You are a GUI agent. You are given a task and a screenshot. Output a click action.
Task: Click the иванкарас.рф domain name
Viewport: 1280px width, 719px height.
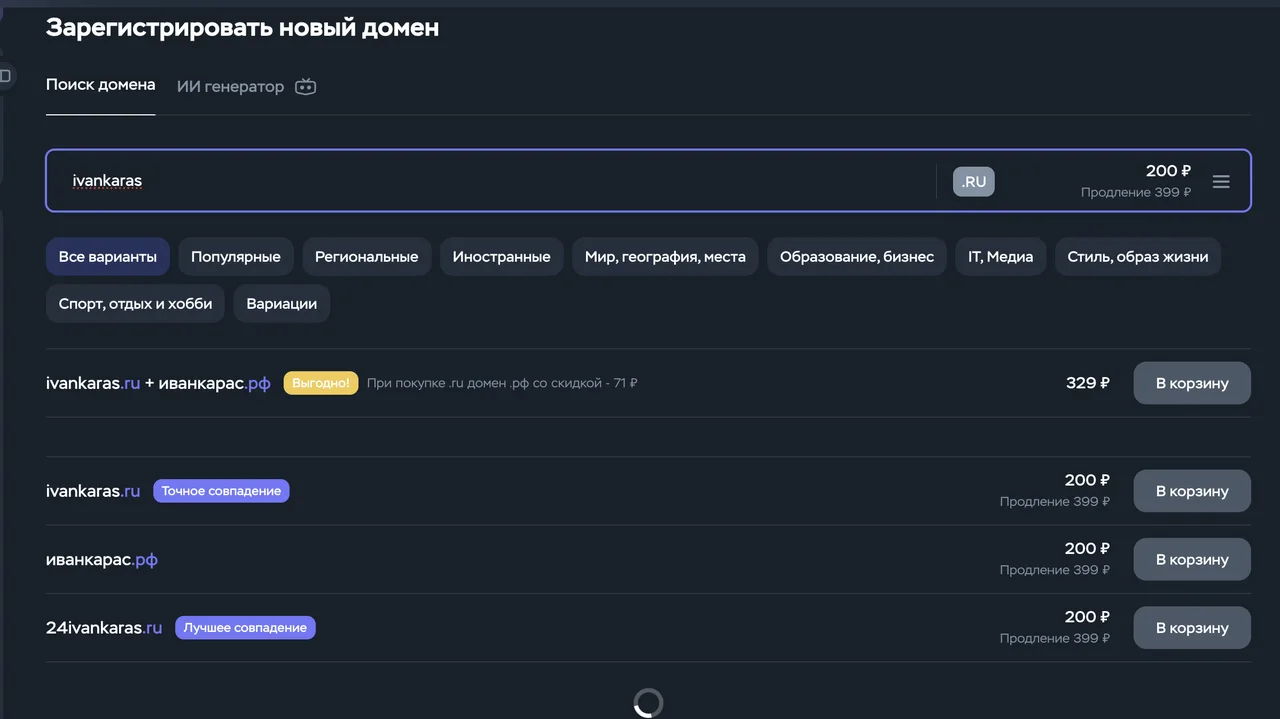pos(102,559)
